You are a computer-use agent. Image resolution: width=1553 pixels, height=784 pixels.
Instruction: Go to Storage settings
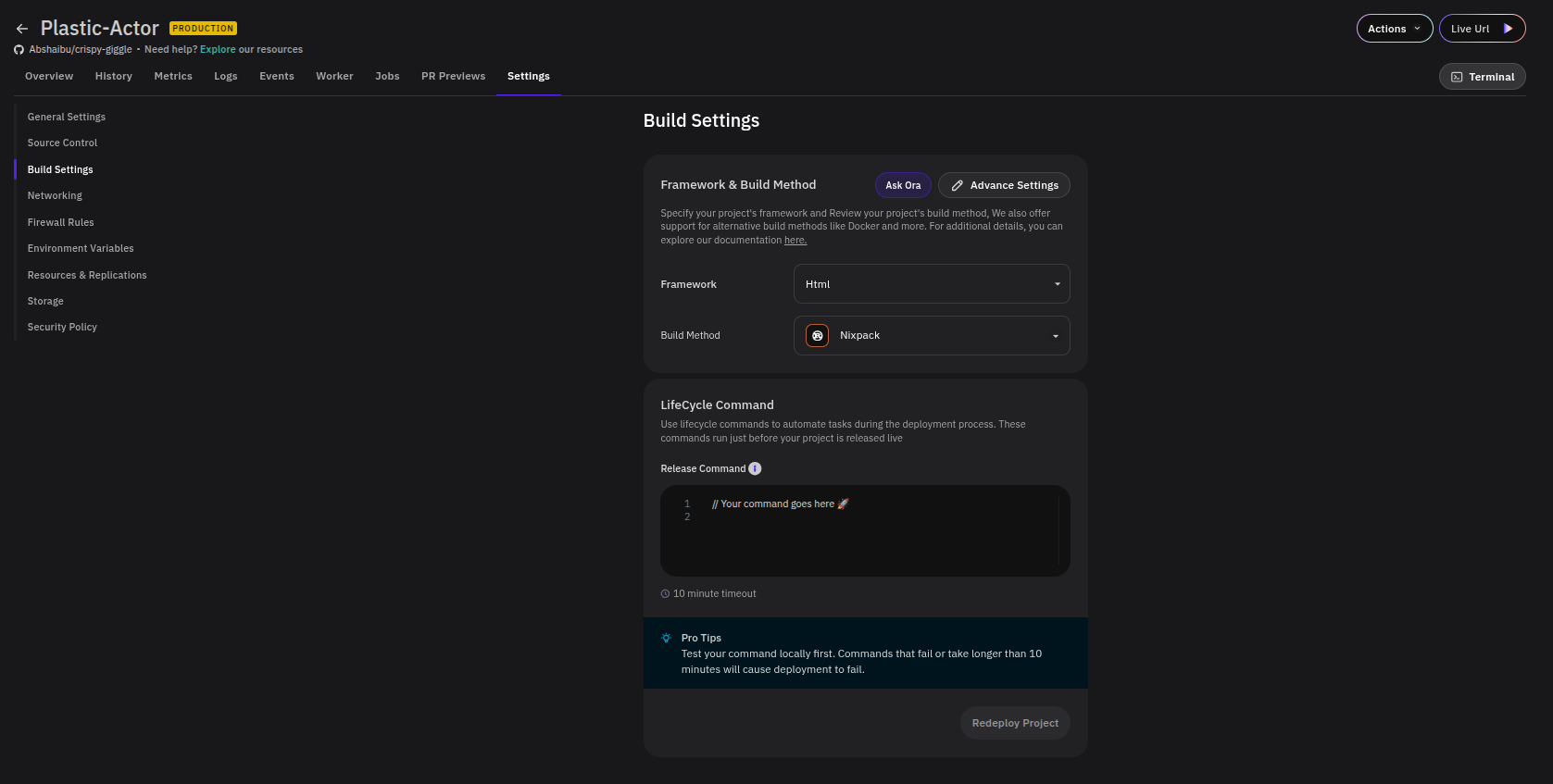click(x=45, y=301)
